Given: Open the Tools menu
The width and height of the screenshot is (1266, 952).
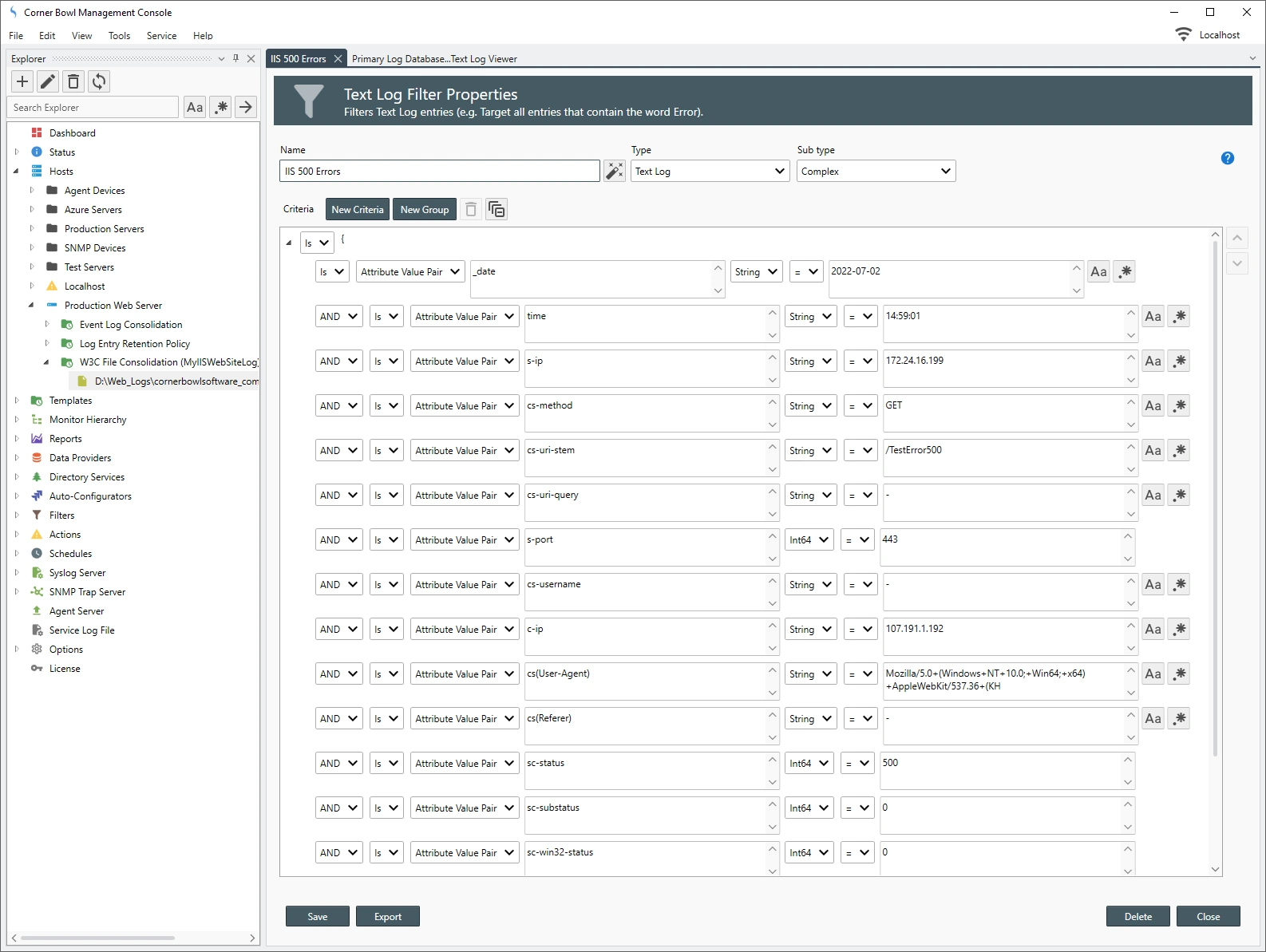Looking at the screenshot, I should tap(119, 36).
